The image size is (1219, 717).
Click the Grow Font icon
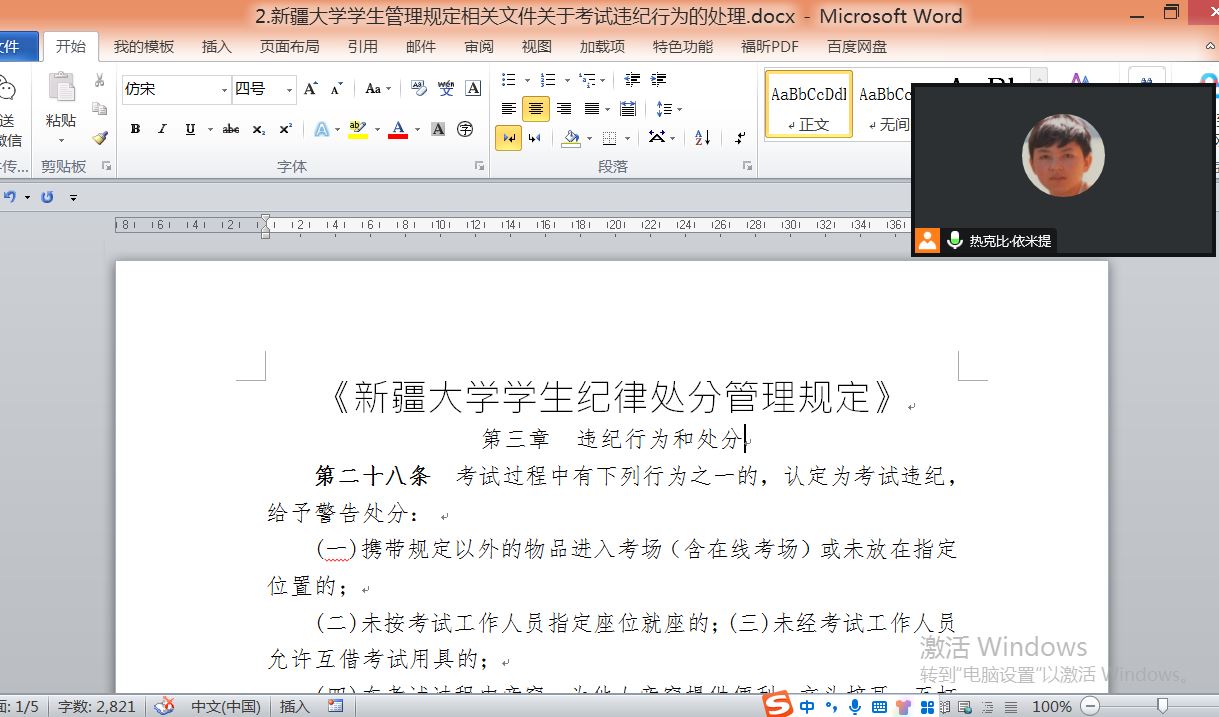click(311, 89)
